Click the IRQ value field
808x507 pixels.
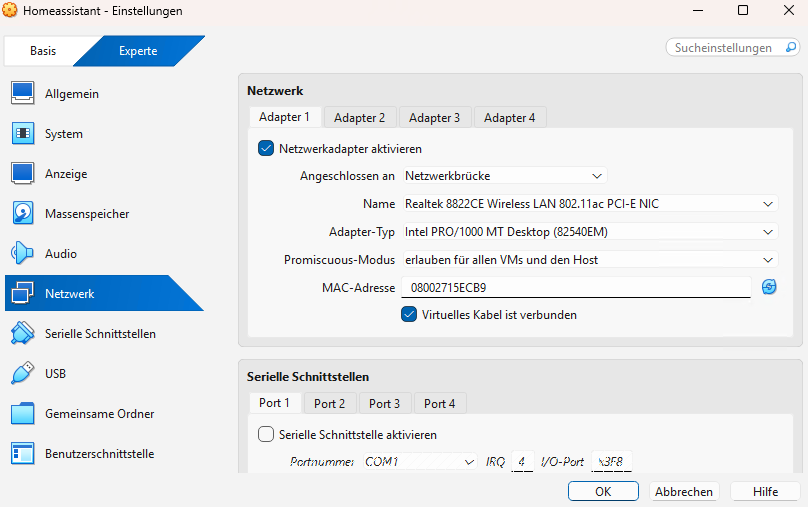pos(522,461)
